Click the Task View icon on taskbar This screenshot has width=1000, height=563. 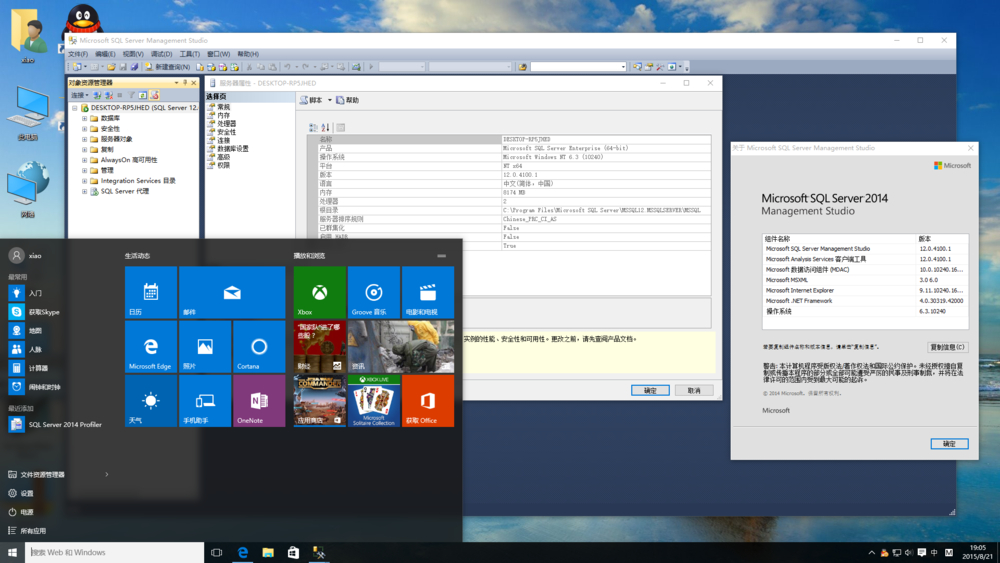pyautogui.click(x=216, y=553)
